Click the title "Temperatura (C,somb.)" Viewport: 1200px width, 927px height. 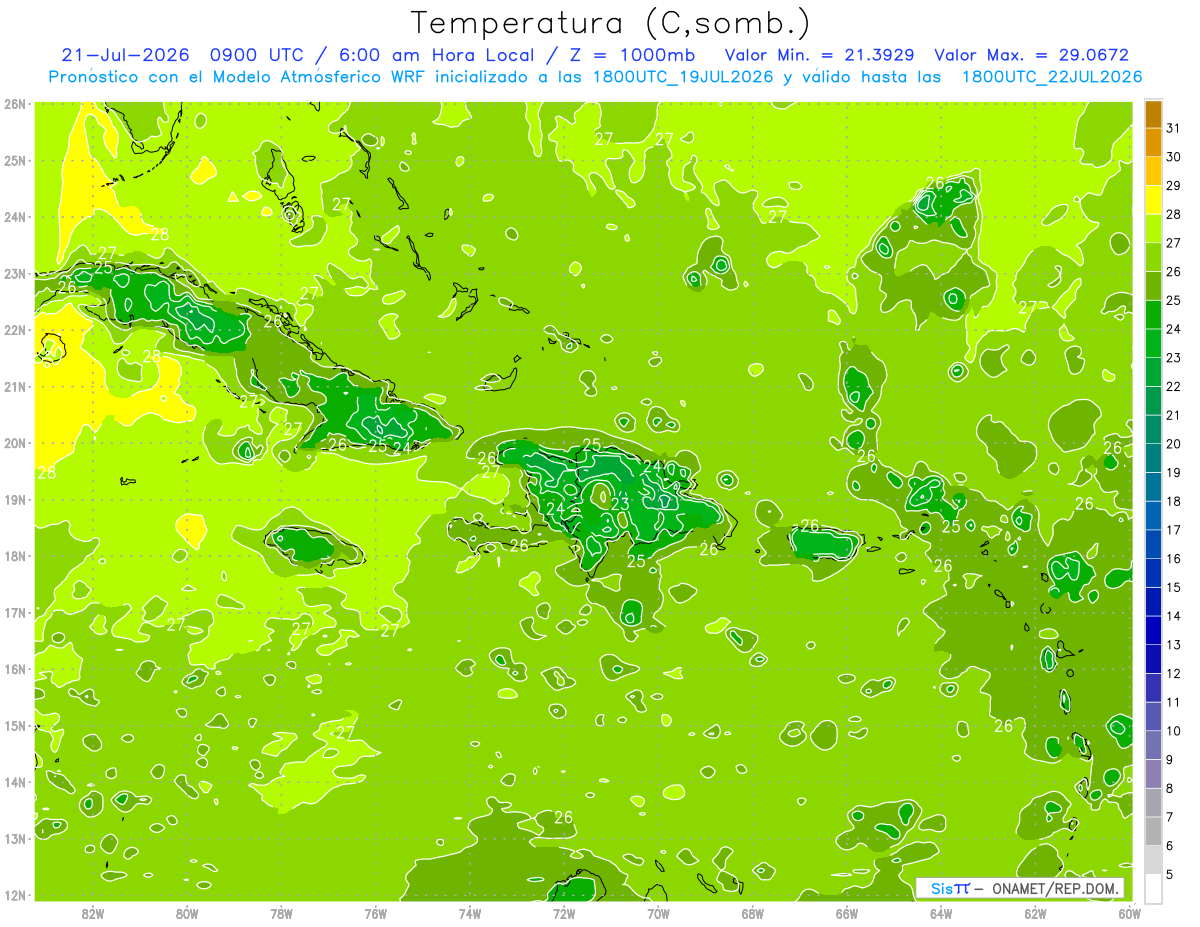tap(611, 23)
